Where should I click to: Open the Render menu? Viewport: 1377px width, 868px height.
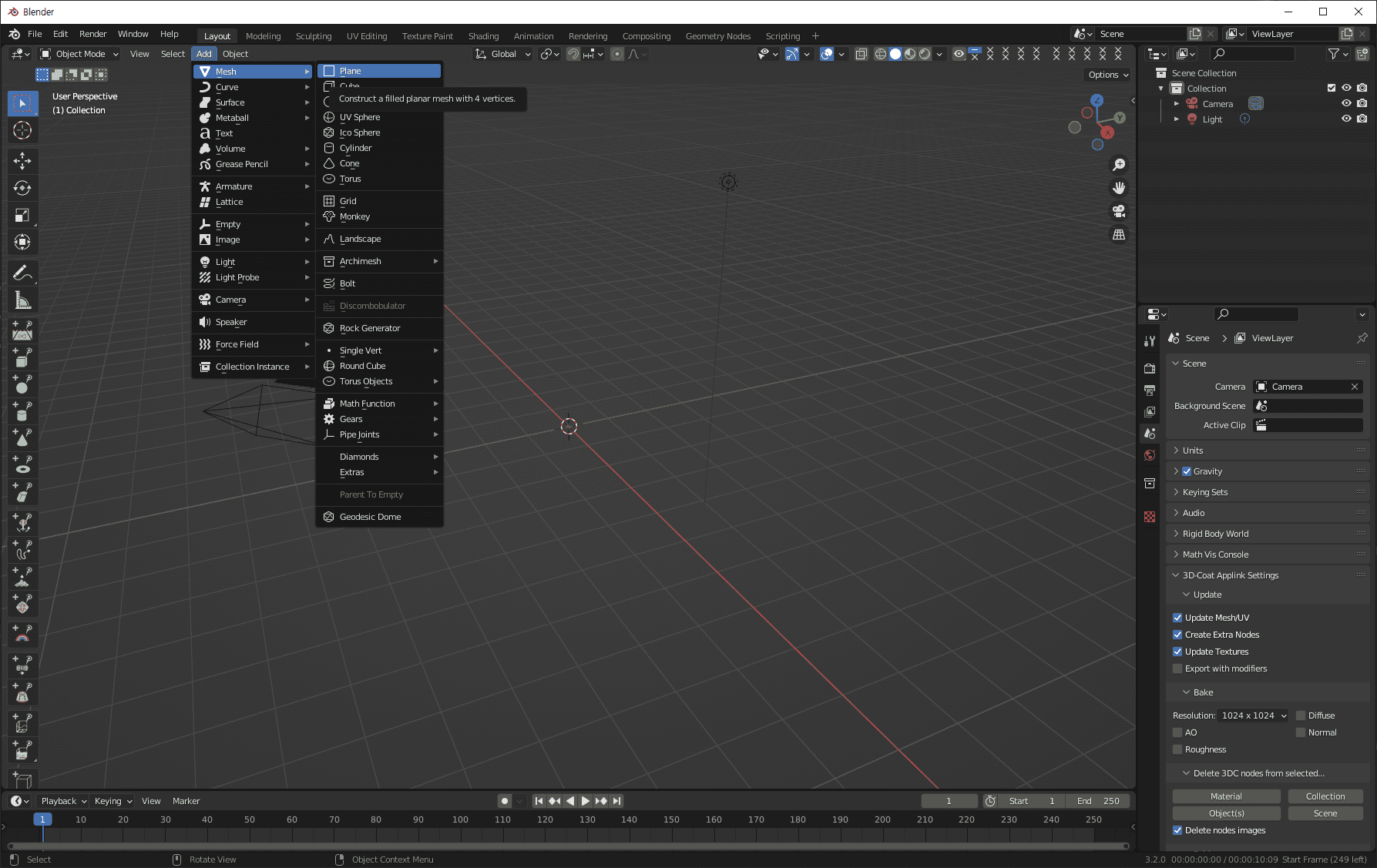coord(92,34)
